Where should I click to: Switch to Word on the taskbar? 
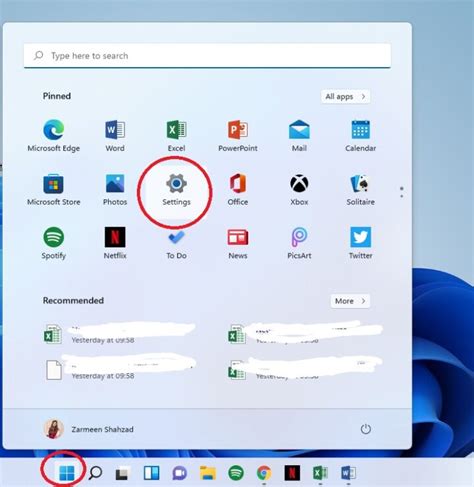(348, 473)
